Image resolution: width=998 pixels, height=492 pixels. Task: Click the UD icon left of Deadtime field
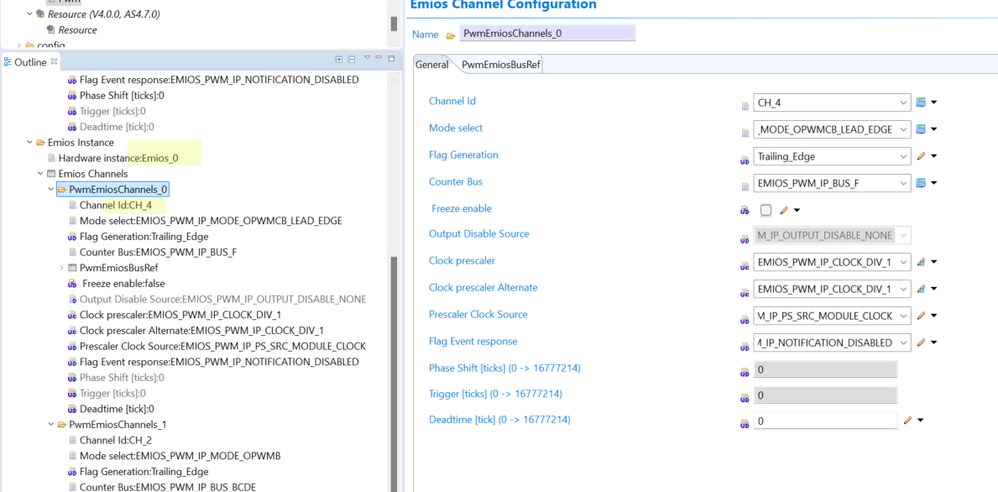745,424
